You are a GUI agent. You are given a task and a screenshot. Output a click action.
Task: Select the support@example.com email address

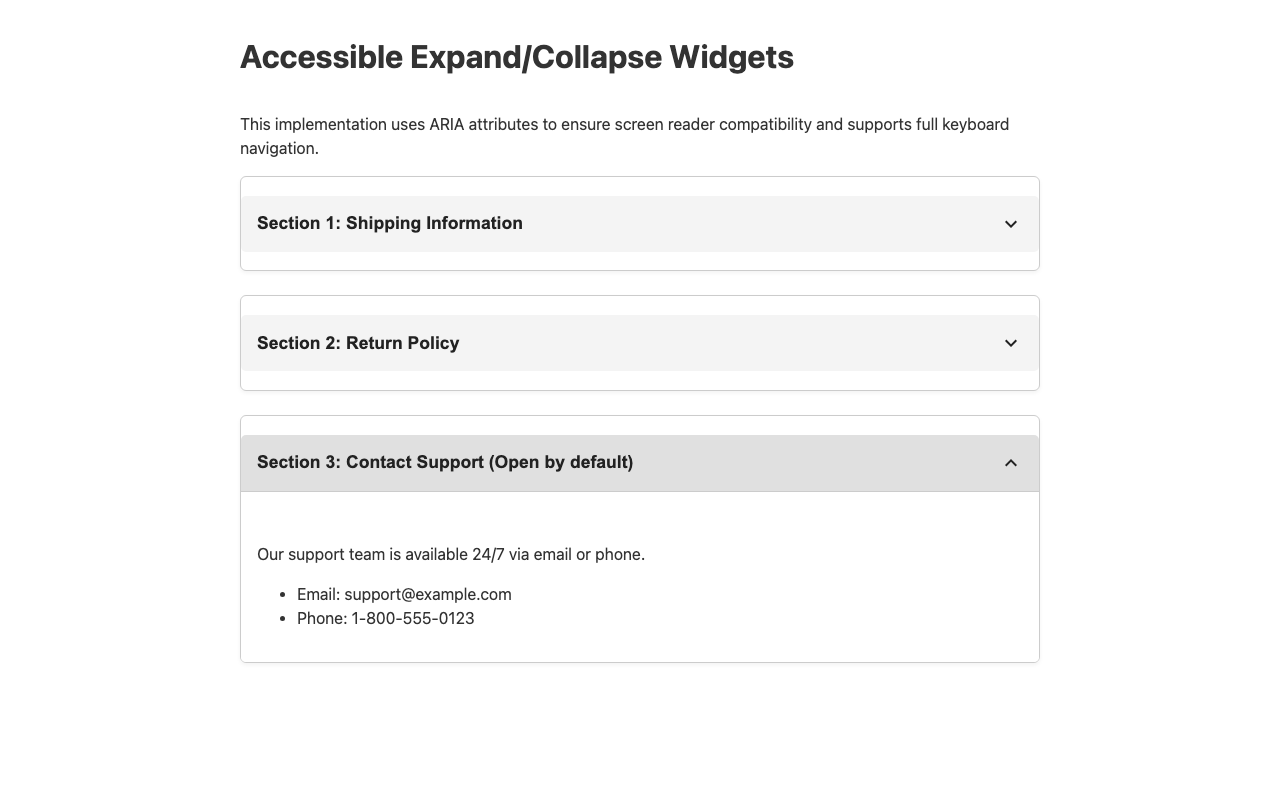pos(428,594)
